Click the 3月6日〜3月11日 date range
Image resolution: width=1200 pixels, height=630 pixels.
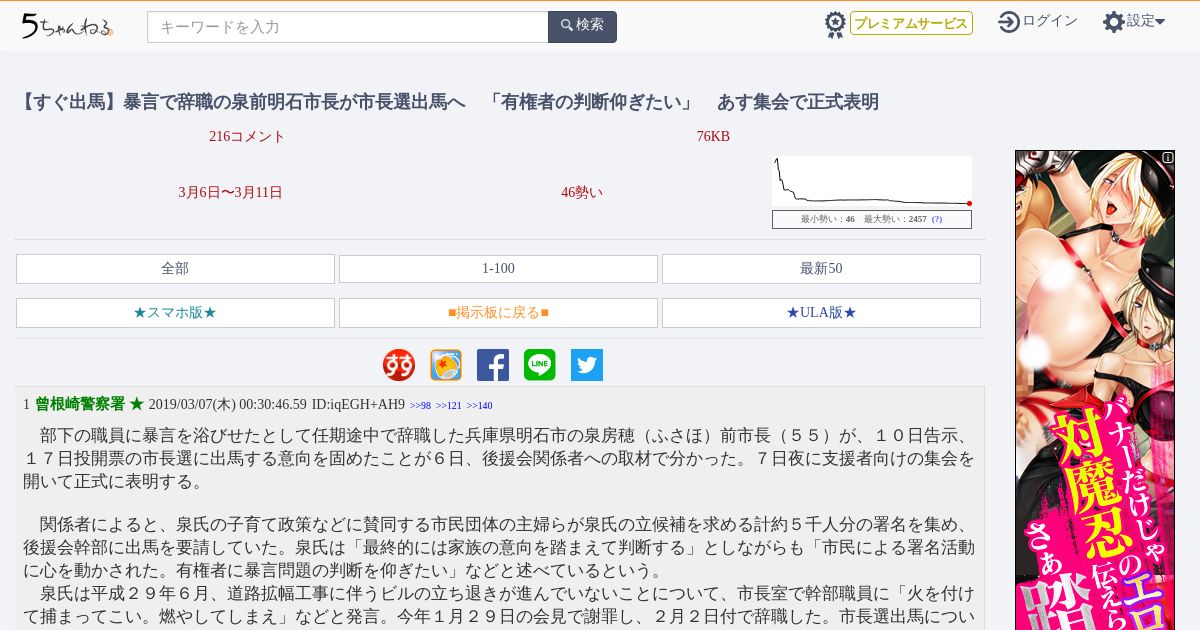[x=231, y=193]
